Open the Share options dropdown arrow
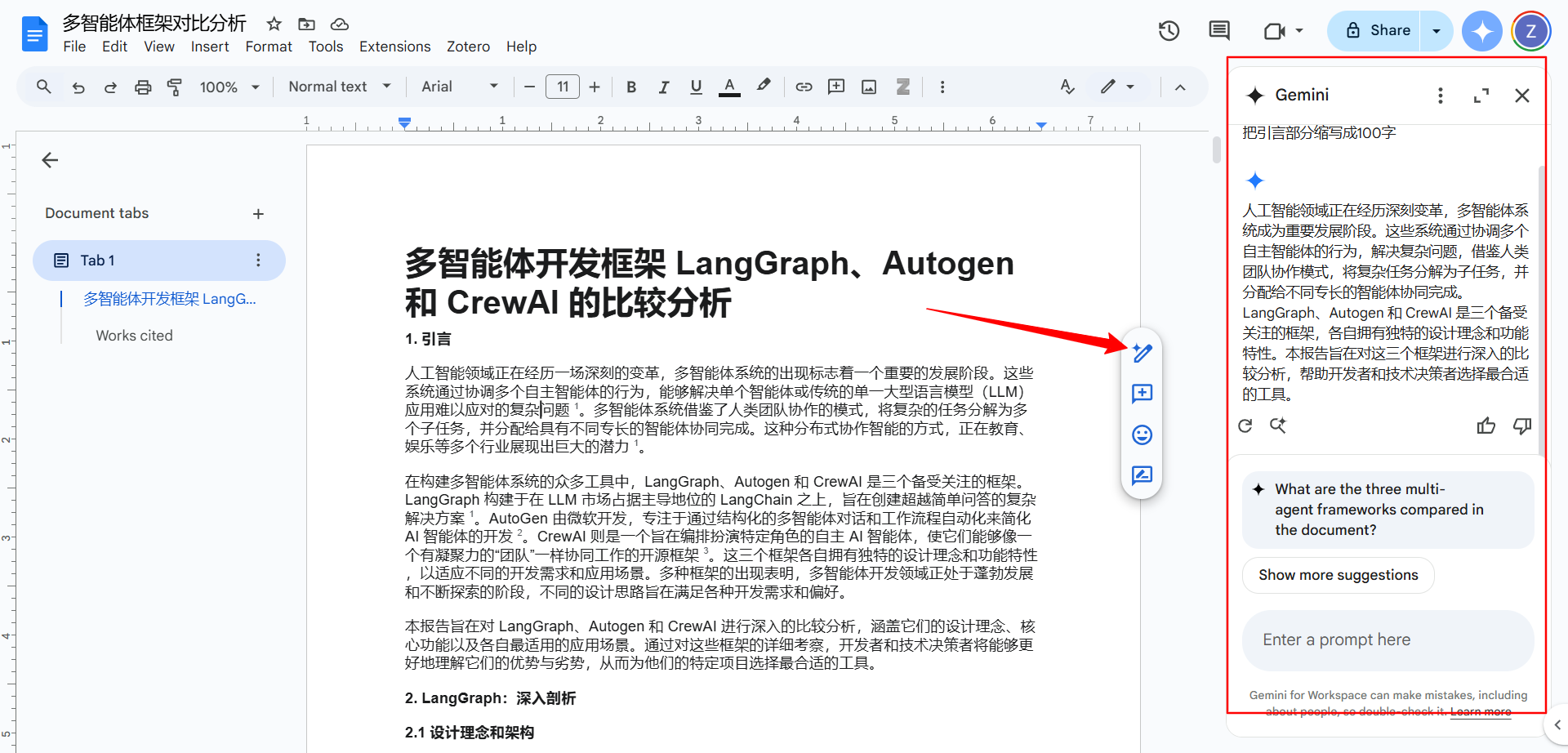Viewport: 1568px width, 753px height. pos(1437,31)
